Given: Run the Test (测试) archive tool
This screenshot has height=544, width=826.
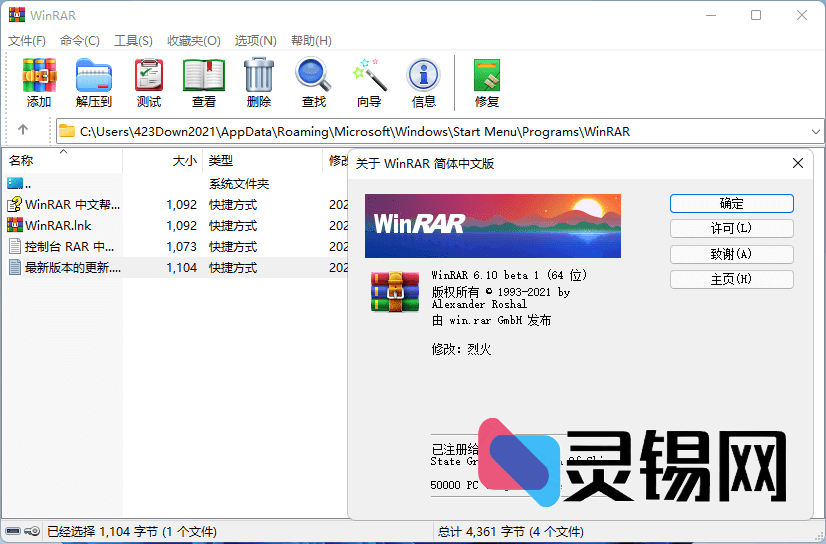Looking at the screenshot, I should [x=149, y=83].
